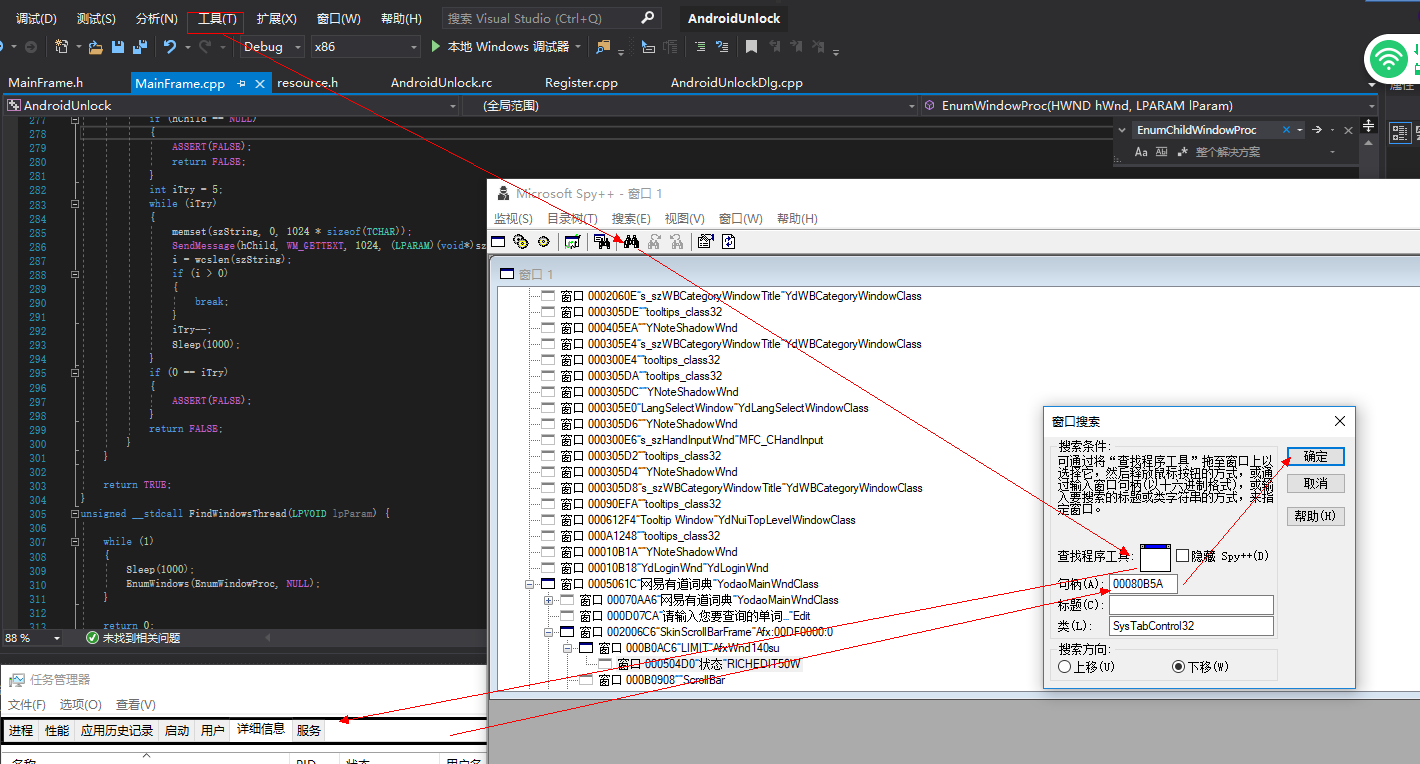Click the search magnifier in Visual Studio search box
The width and height of the screenshot is (1420, 764).
coord(648,18)
